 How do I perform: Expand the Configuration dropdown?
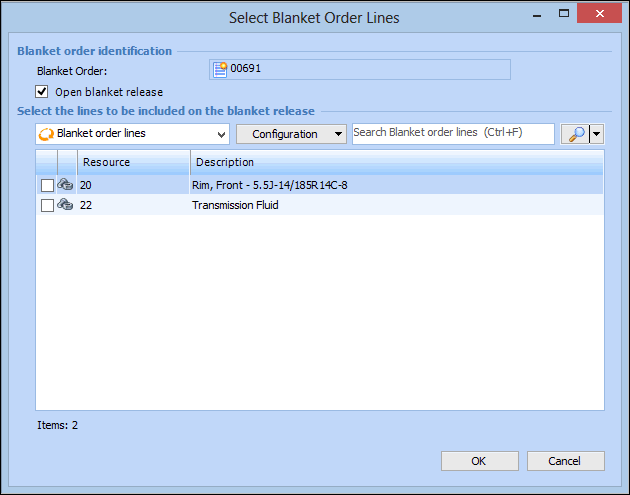[x=339, y=134]
